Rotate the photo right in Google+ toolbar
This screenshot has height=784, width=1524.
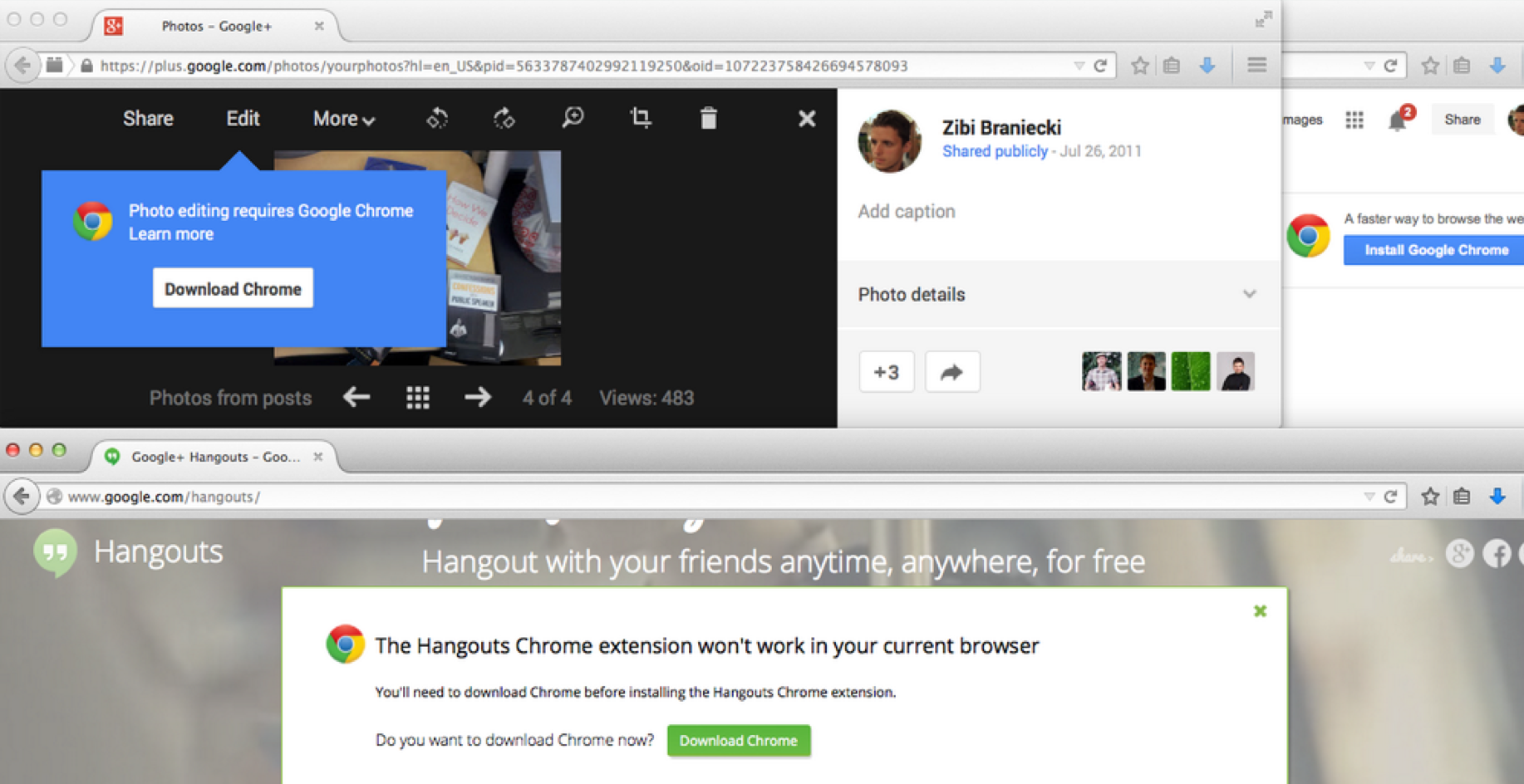click(x=504, y=119)
